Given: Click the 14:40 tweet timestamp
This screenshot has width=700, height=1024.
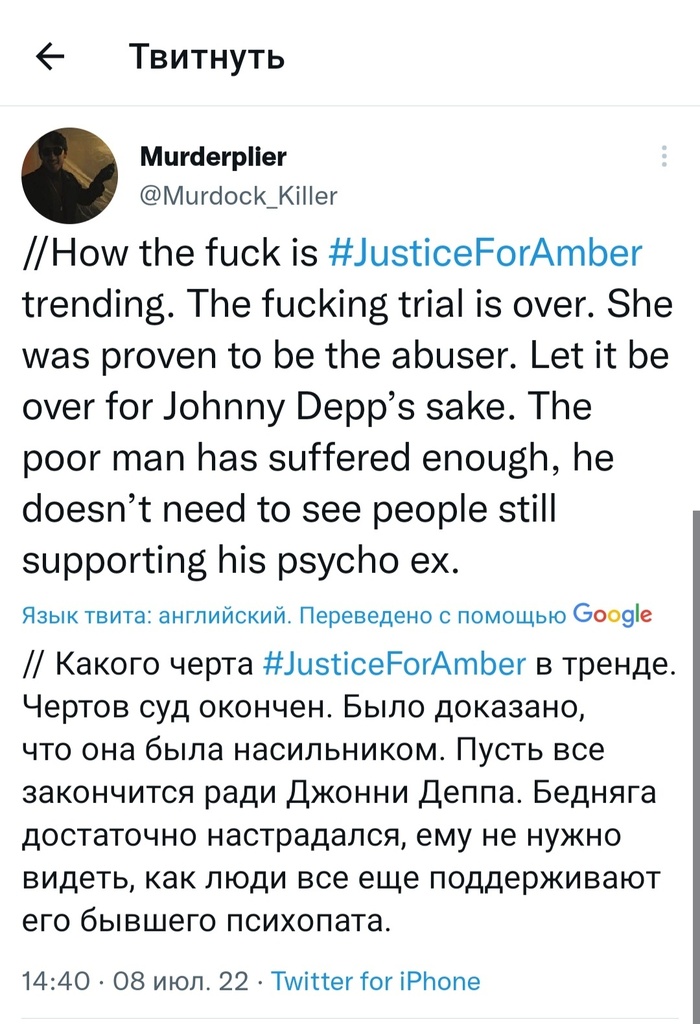Looking at the screenshot, I should [54, 981].
